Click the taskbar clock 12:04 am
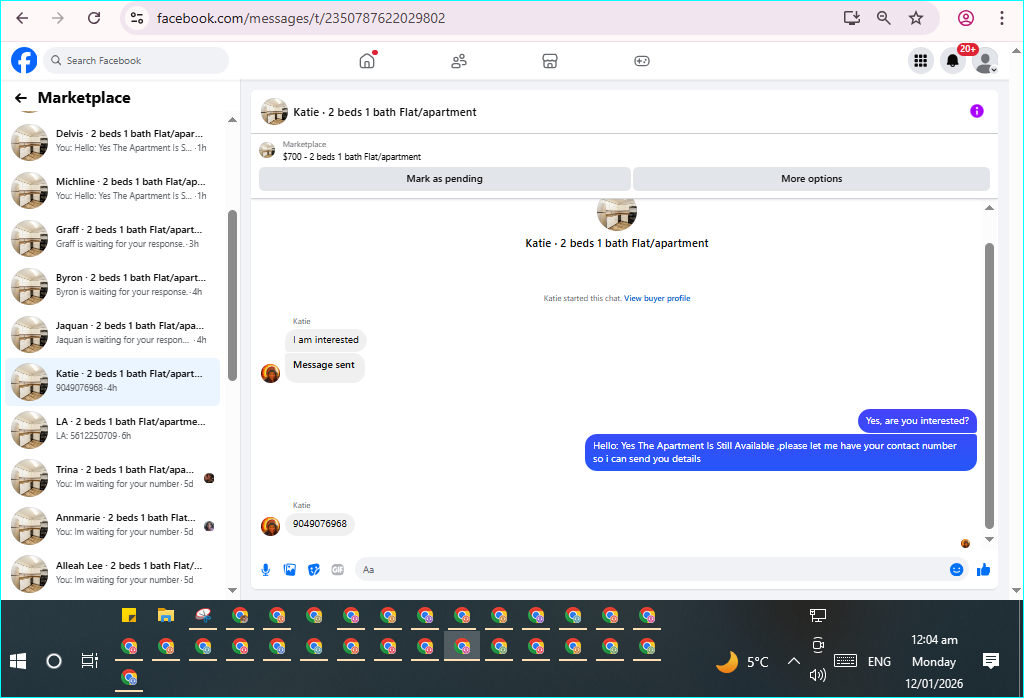1024x698 pixels. click(x=934, y=640)
